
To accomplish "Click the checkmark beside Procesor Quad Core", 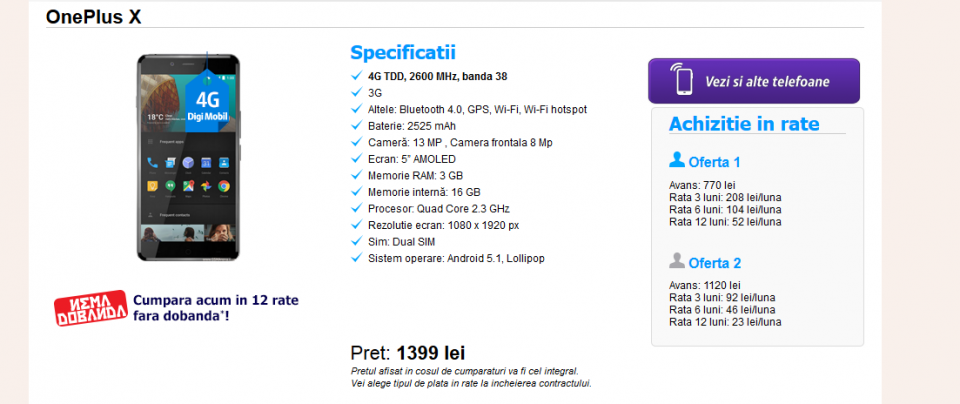I will (358, 208).
